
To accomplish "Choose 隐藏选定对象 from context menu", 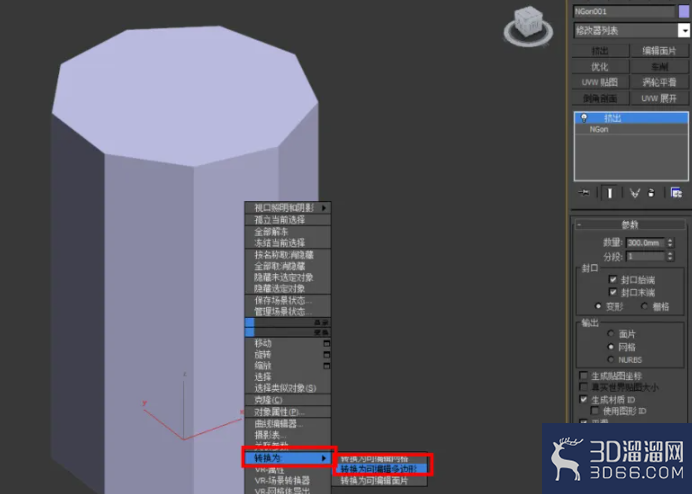I will click(288, 288).
